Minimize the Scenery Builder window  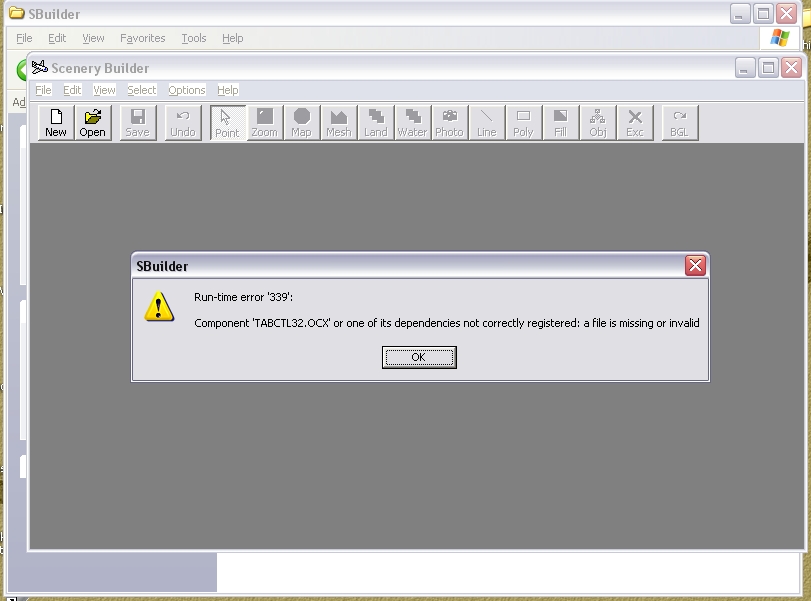pos(745,68)
